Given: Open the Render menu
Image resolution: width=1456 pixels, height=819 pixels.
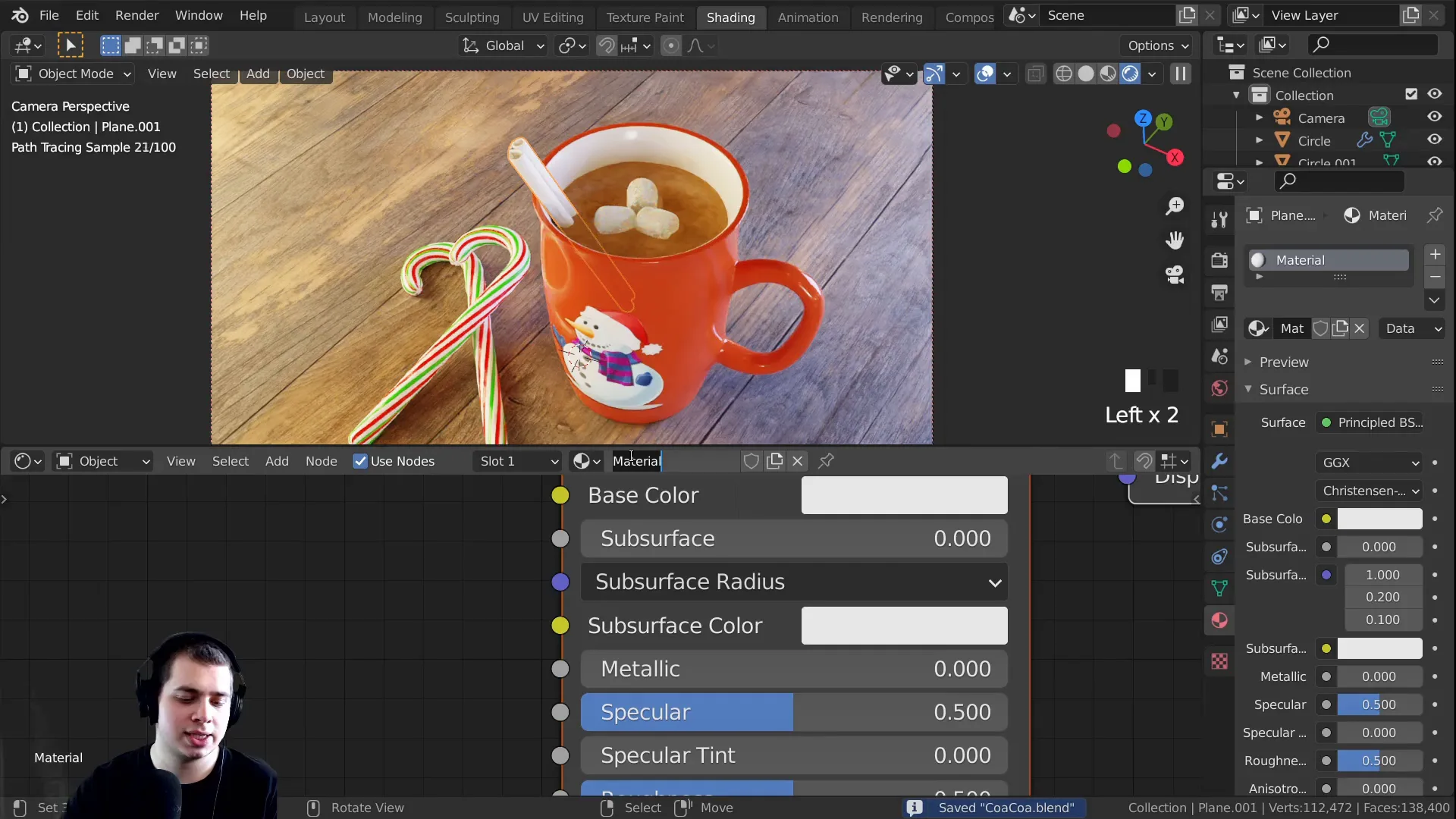Looking at the screenshot, I should coord(136,15).
